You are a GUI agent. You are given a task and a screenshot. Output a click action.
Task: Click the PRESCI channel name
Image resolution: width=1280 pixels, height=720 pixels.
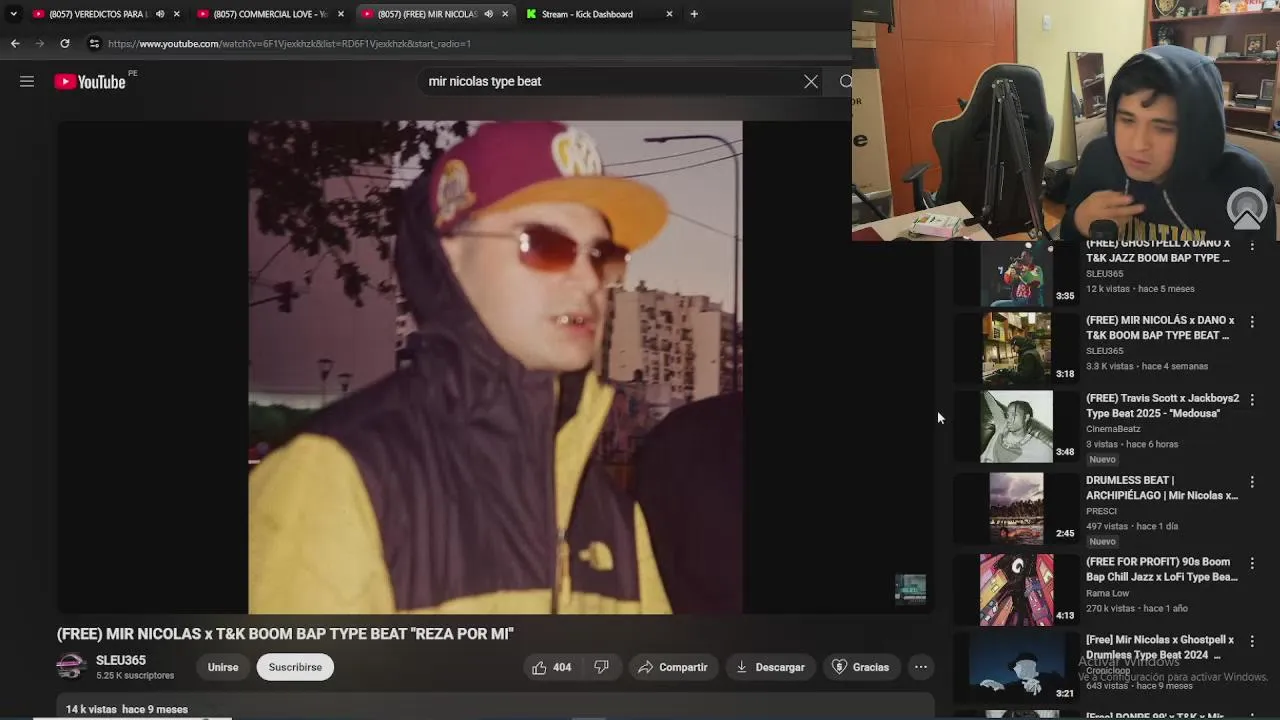tap(1101, 511)
